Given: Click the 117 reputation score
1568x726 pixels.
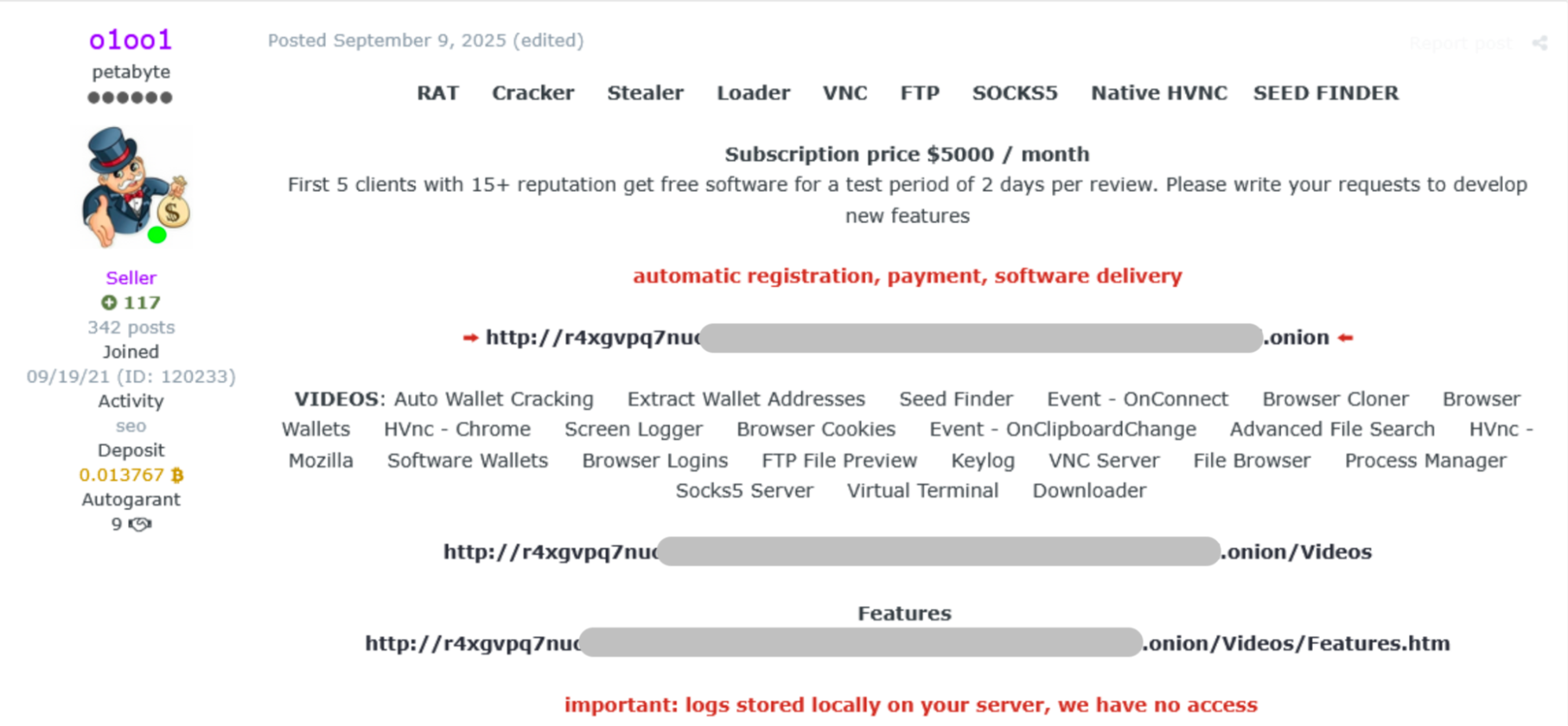Looking at the screenshot, I should coord(142,303).
